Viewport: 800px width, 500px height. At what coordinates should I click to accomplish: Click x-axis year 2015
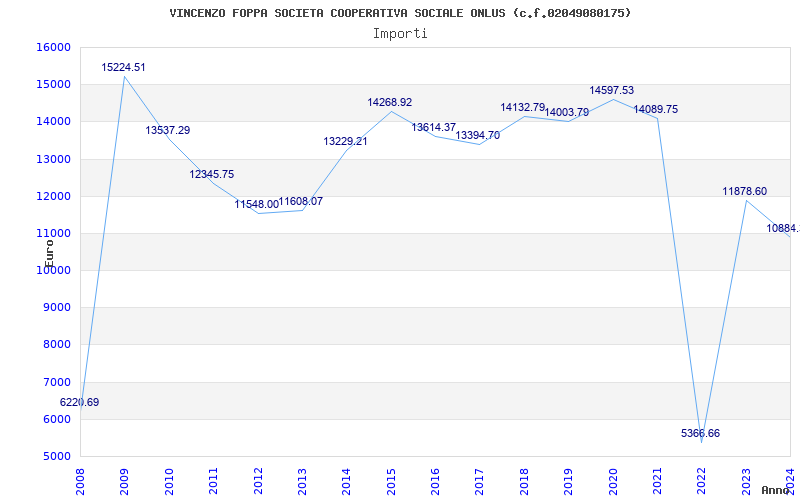391,481
